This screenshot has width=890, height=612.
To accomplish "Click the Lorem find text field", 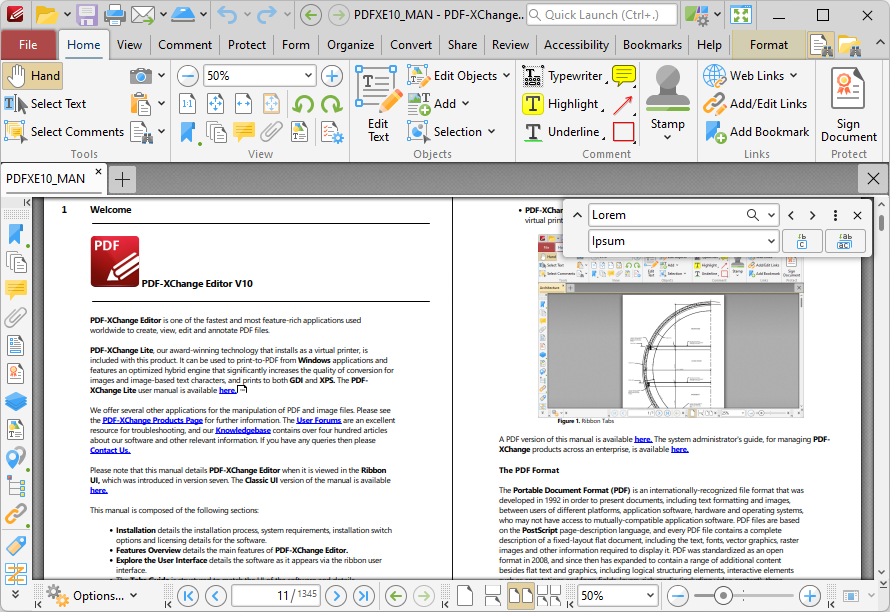I will click(x=668, y=215).
